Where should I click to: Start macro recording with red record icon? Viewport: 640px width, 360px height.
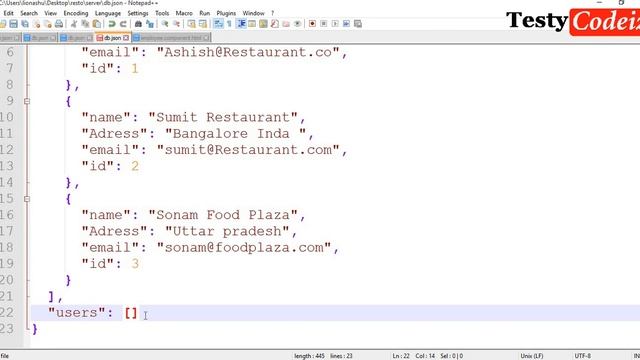click(x=312, y=24)
